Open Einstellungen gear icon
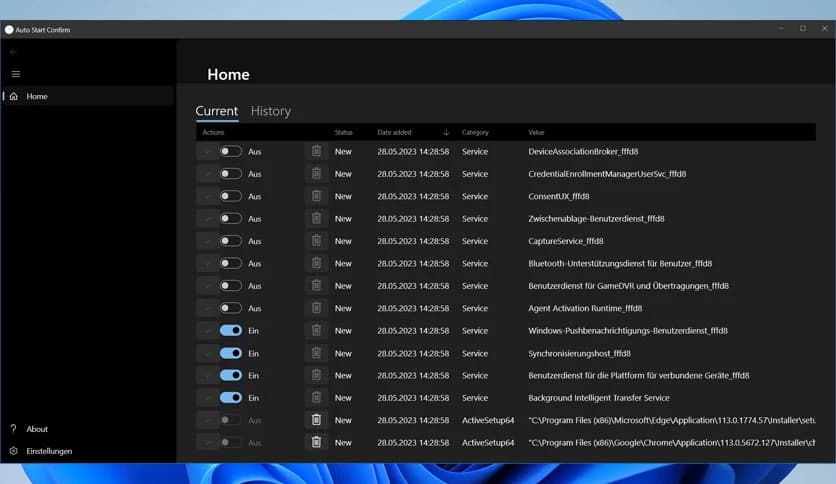 tap(13, 451)
